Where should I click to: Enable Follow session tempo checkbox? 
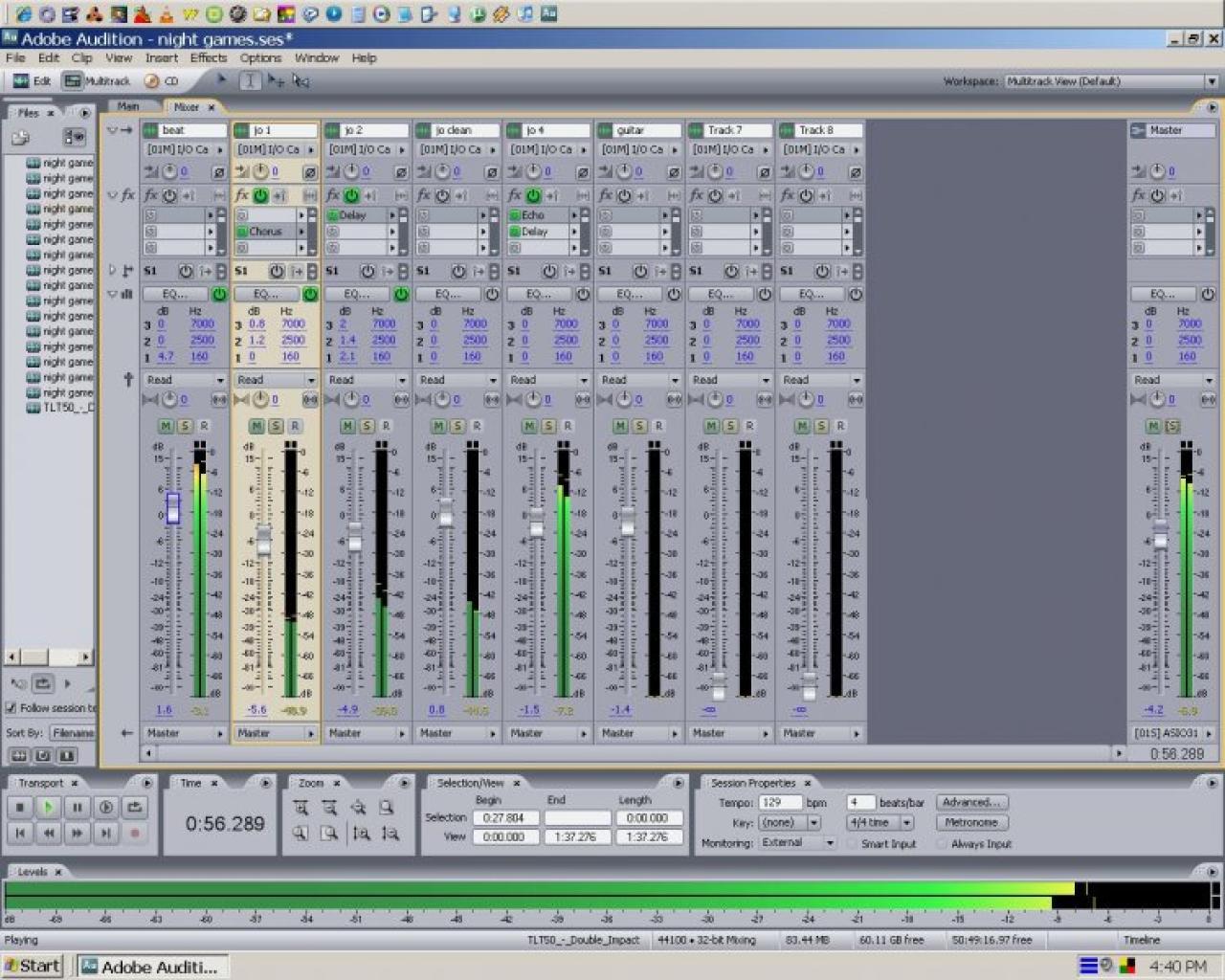(11, 708)
